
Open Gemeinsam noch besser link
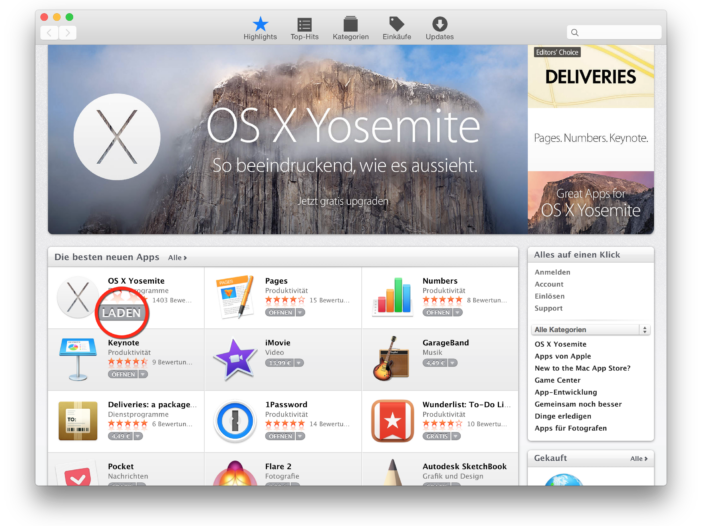(x=578, y=404)
